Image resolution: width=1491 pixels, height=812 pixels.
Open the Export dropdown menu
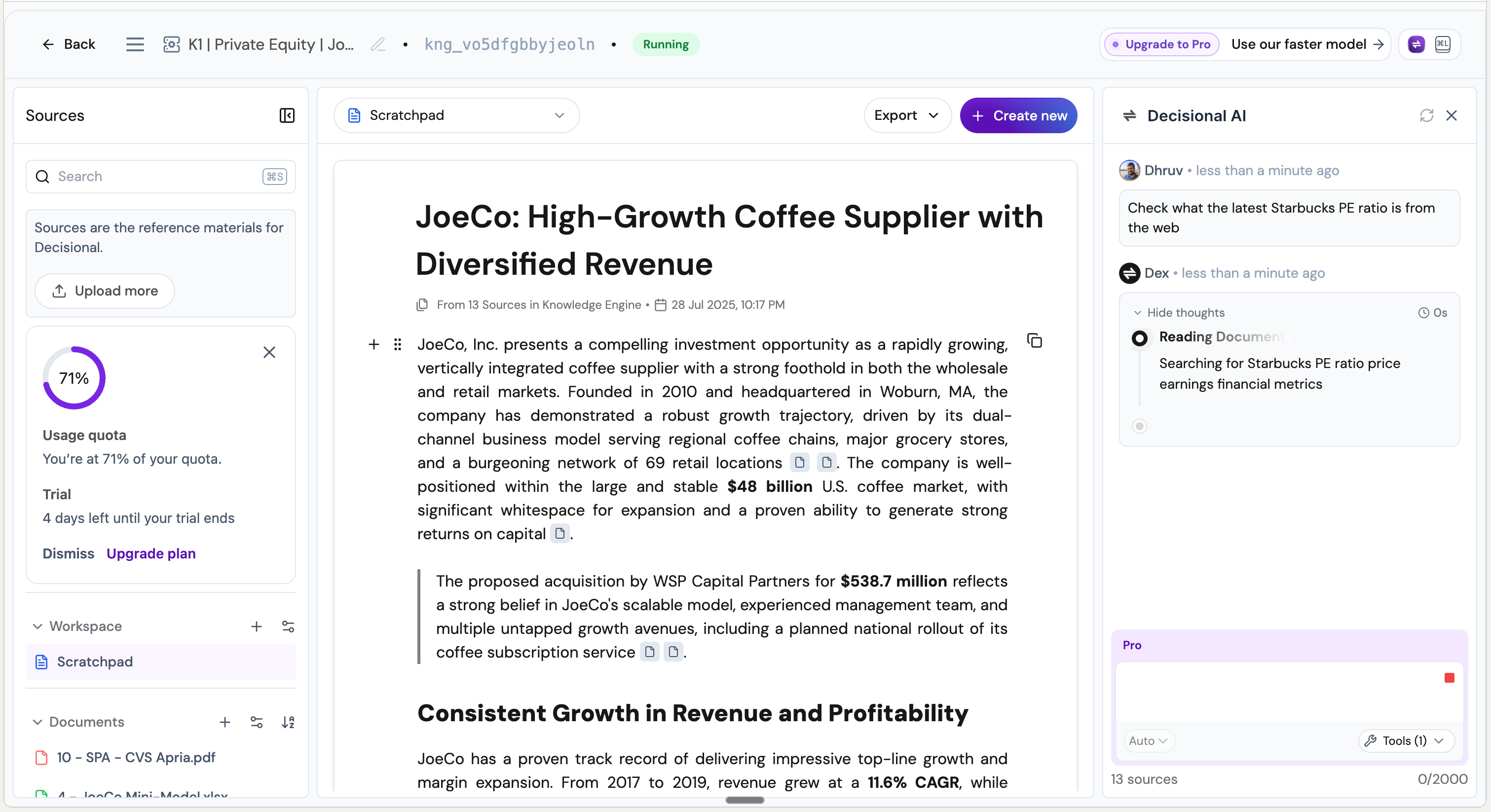click(x=906, y=116)
